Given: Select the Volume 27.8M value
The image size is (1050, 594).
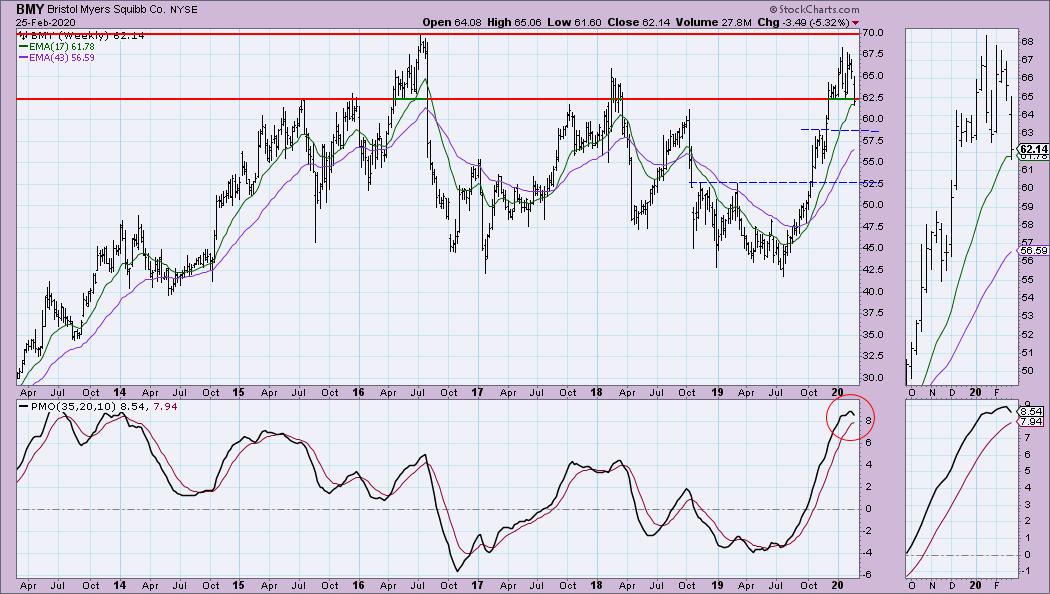Looking at the screenshot, I should (x=714, y=22).
